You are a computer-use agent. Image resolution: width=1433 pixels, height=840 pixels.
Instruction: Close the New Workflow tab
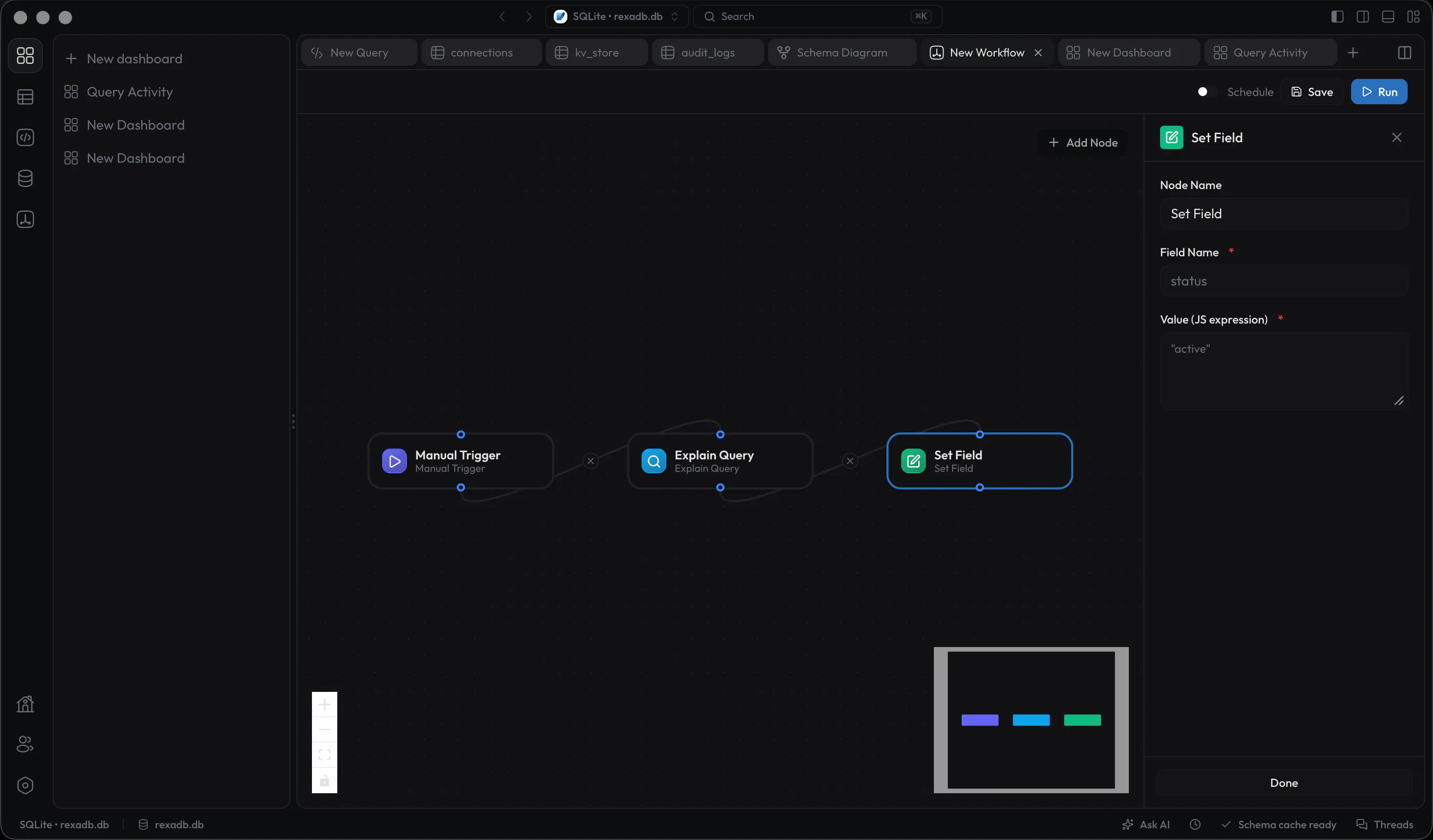[1038, 52]
